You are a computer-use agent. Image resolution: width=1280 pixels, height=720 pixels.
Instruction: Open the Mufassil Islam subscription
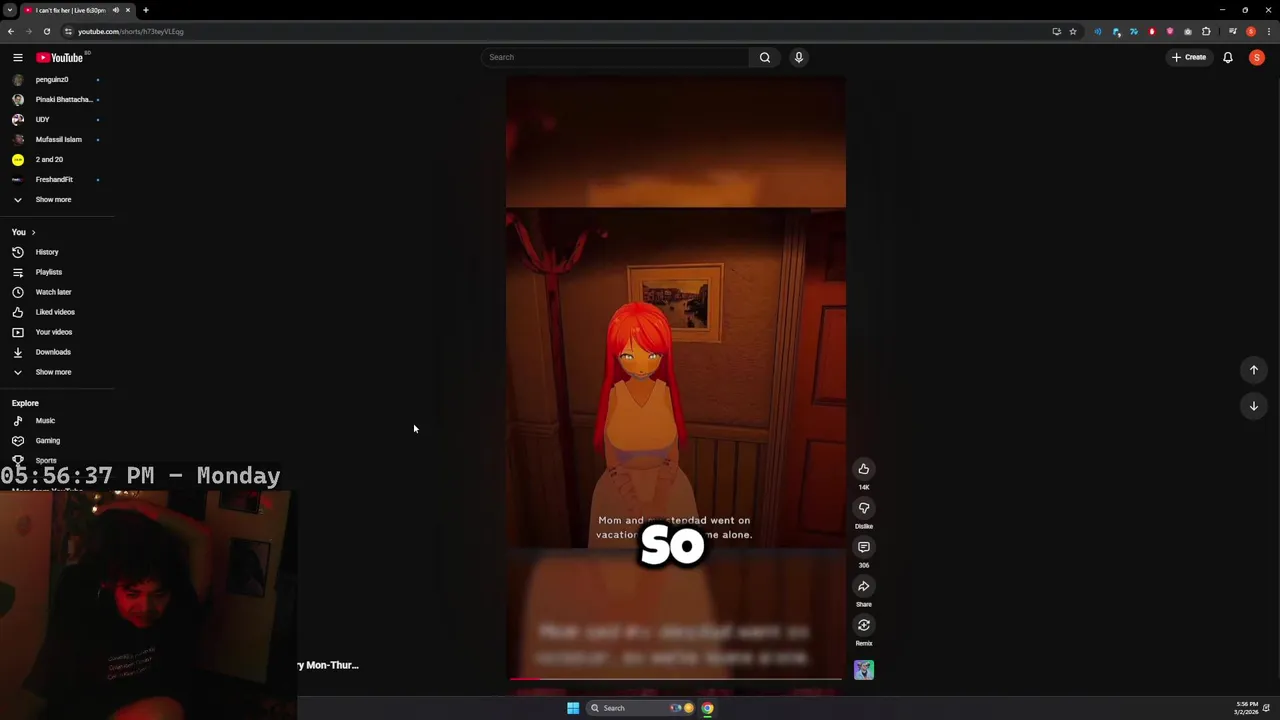click(x=58, y=139)
